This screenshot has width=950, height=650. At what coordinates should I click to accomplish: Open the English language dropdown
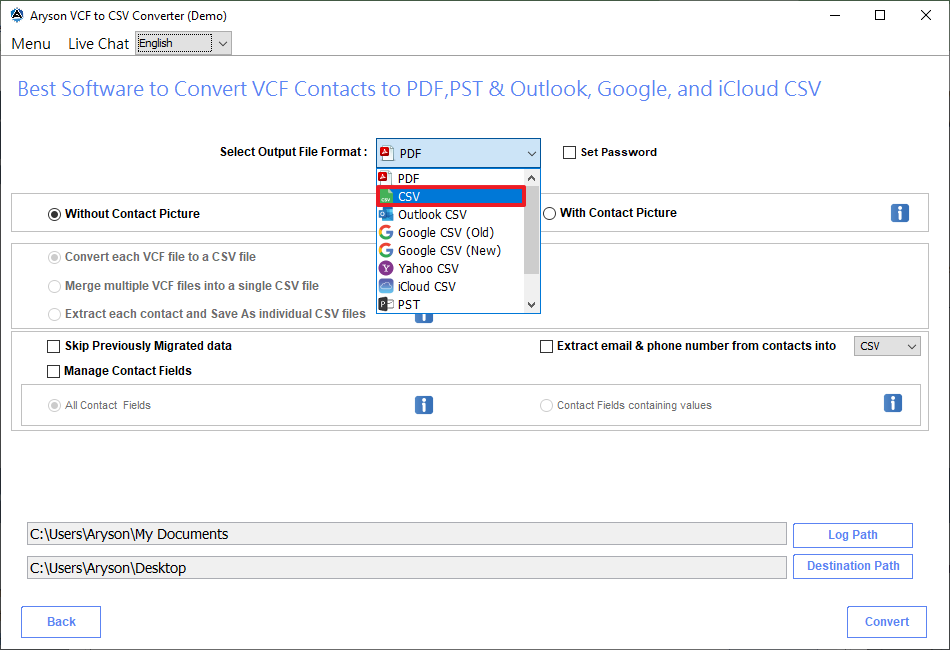(184, 44)
